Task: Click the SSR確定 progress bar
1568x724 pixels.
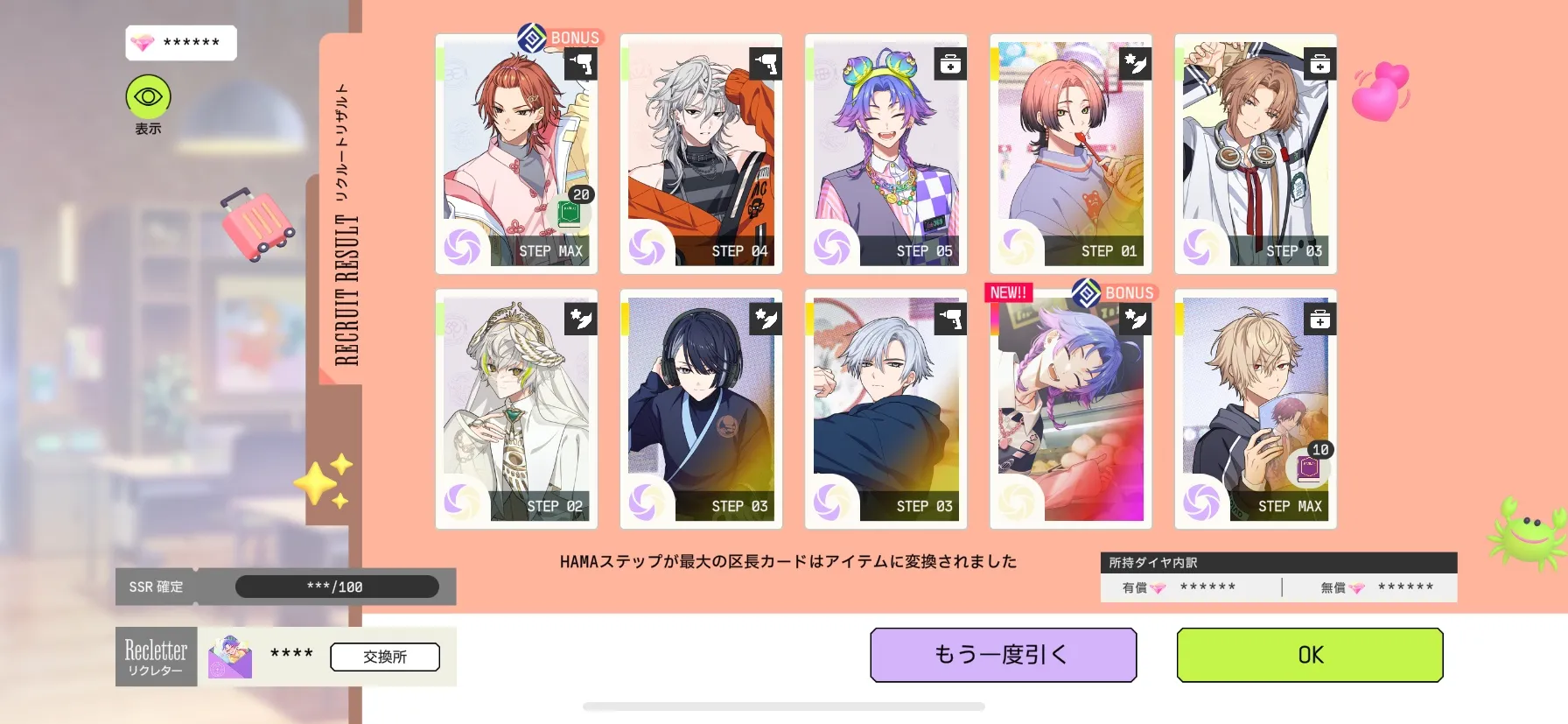Action: (x=337, y=587)
